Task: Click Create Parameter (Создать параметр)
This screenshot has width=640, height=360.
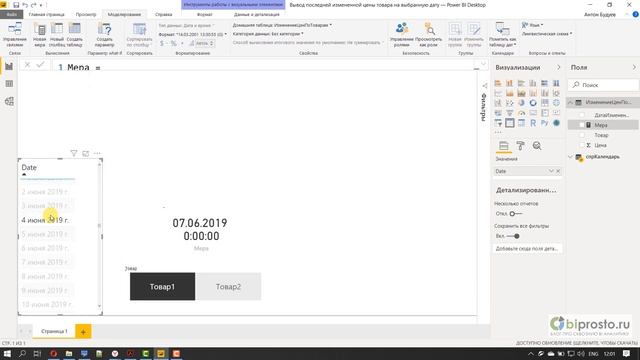Action: point(104,35)
